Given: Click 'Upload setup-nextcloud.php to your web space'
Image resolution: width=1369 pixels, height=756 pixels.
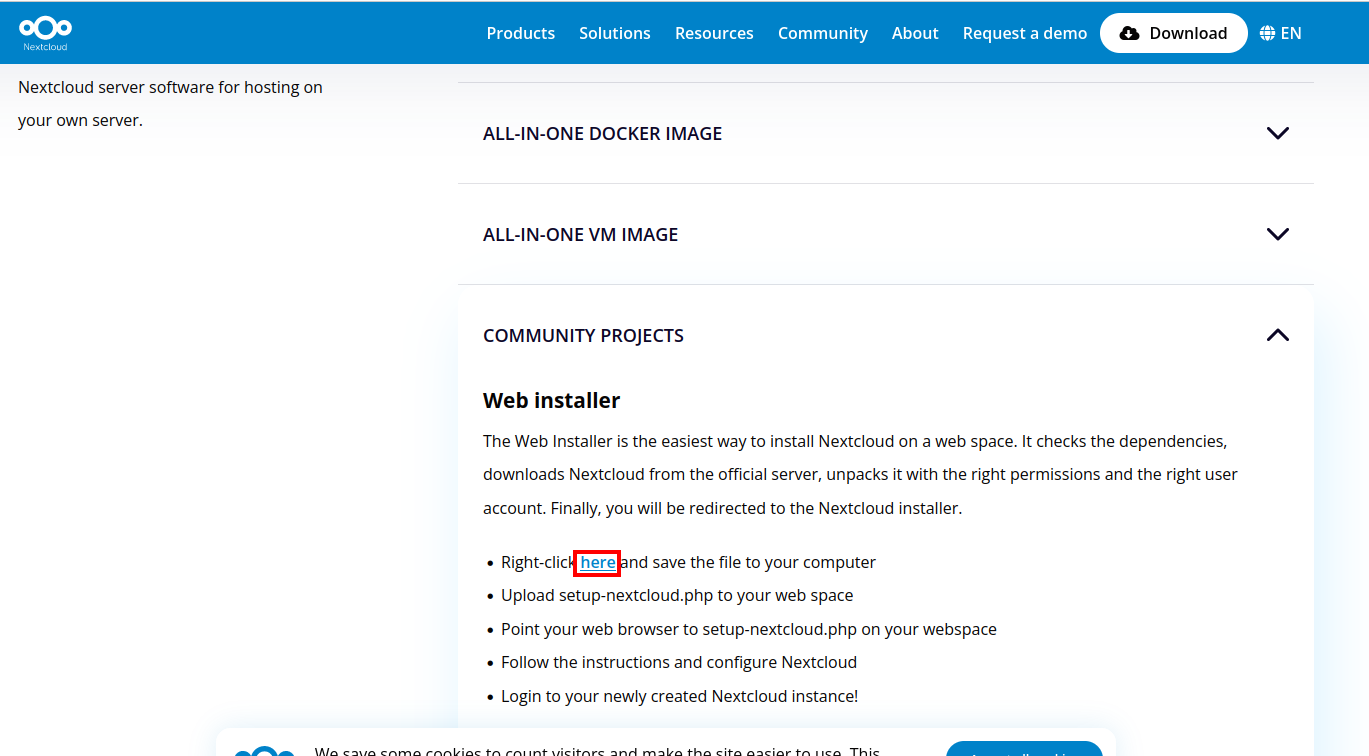Looking at the screenshot, I should tap(677, 595).
